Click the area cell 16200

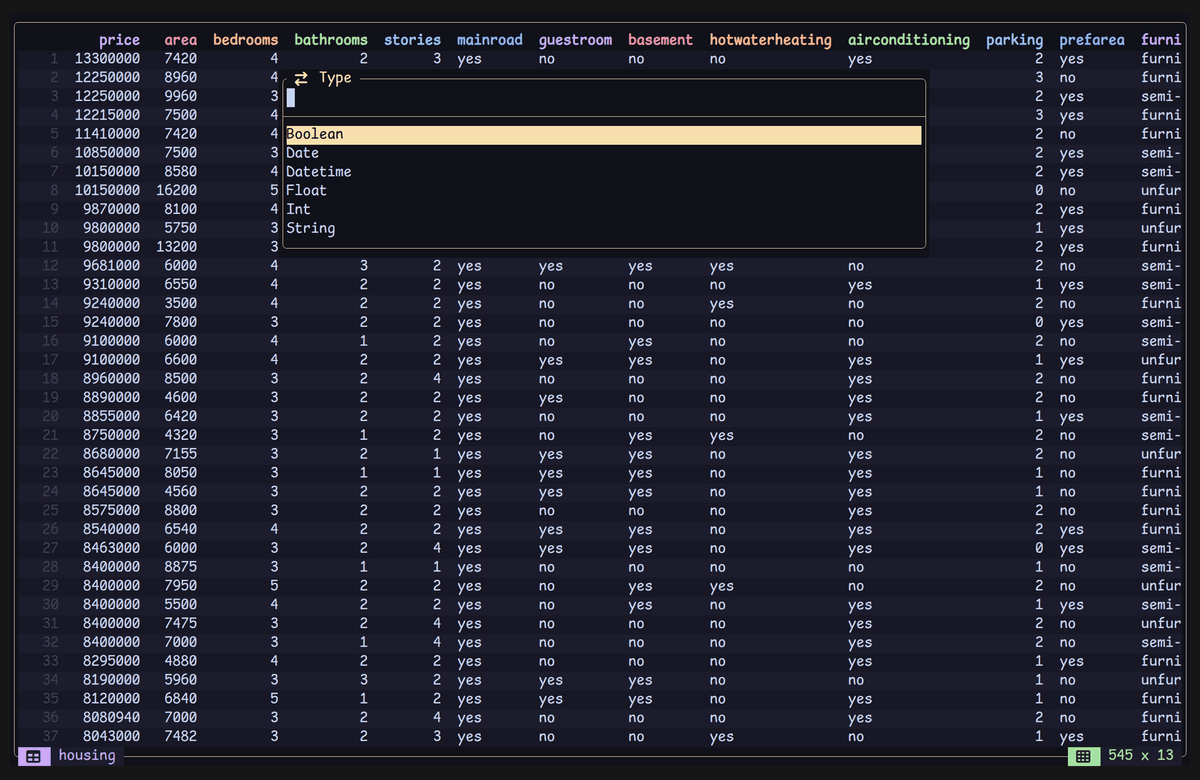tap(177, 191)
